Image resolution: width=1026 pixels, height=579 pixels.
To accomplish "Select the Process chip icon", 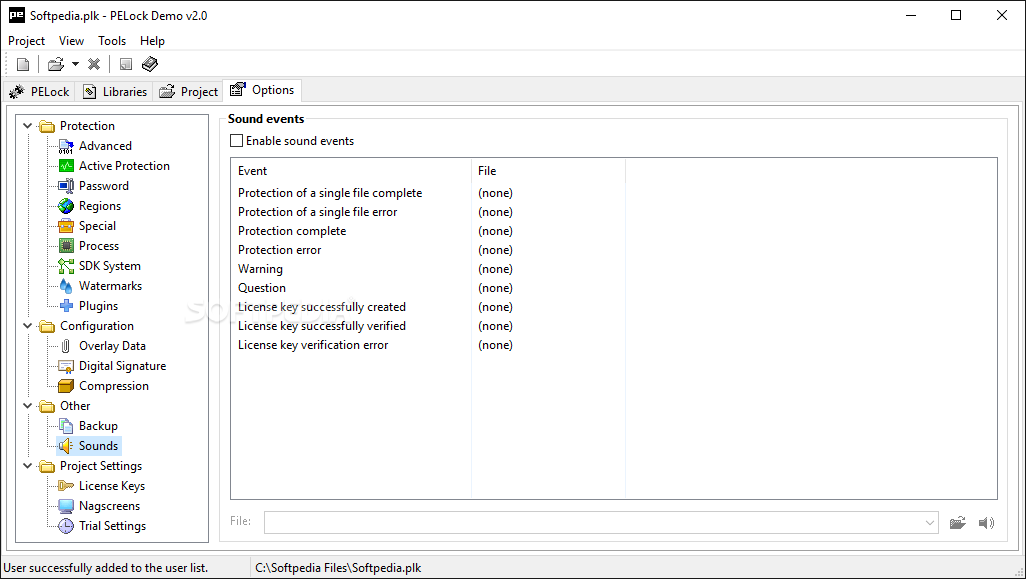I will 66,246.
